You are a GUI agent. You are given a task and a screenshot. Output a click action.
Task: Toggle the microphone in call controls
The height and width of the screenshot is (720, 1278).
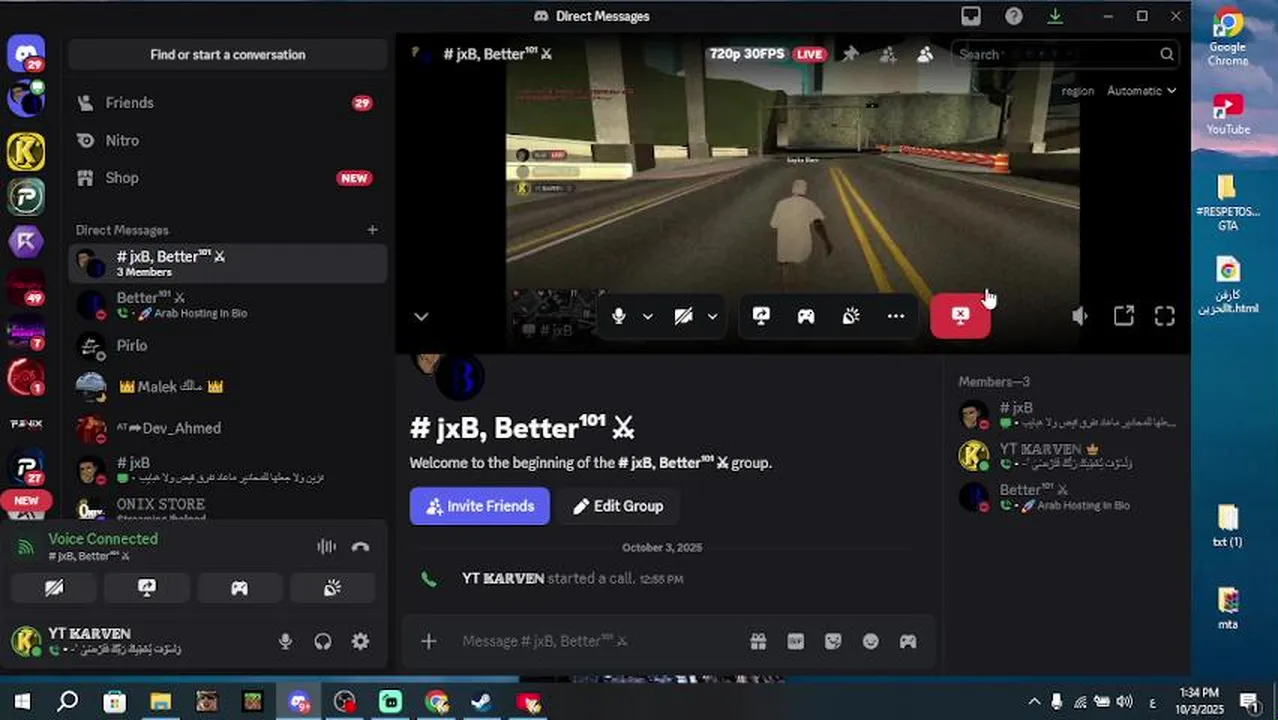[619, 316]
